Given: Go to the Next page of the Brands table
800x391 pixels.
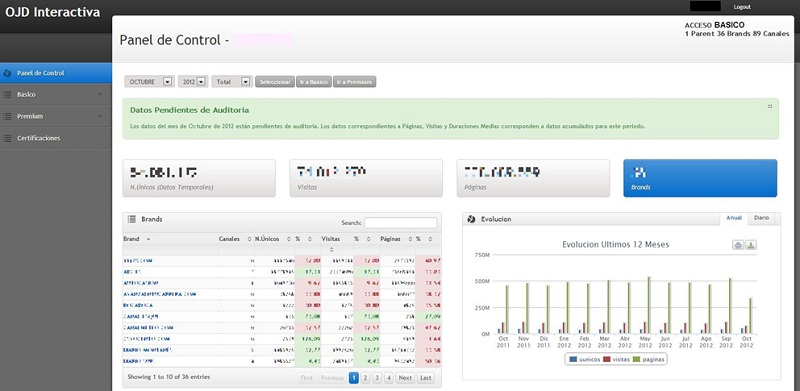Looking at the screenshot, I should pos(405,378).
